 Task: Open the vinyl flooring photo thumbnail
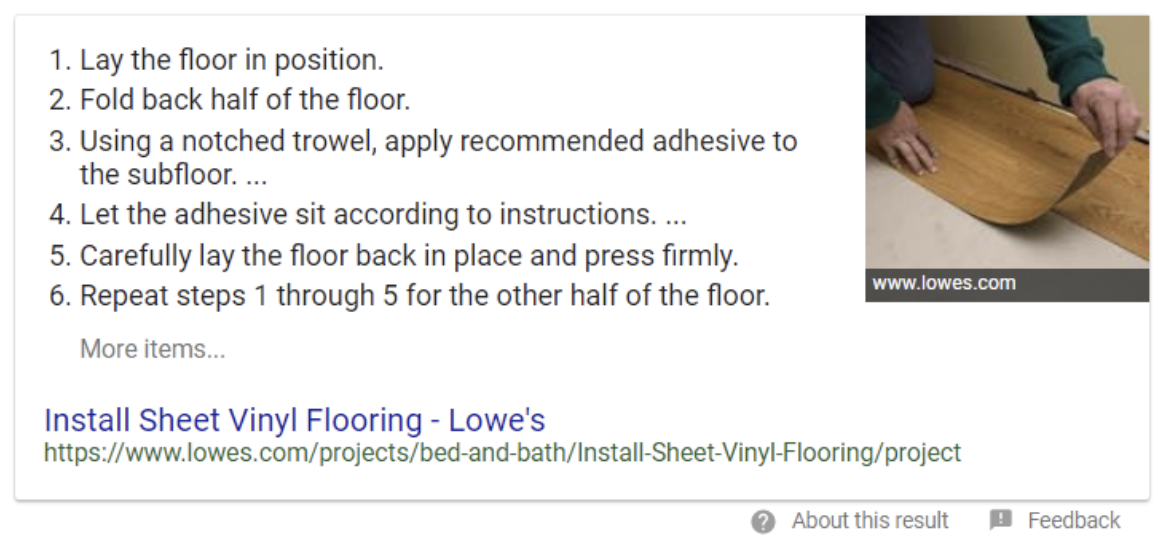pyautogui.click(x=1007, y=142)
